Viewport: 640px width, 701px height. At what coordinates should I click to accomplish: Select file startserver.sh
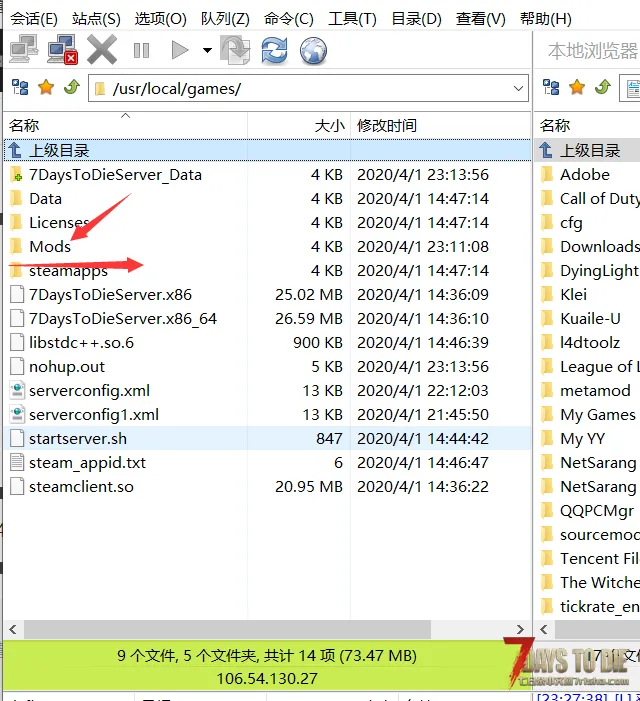[267, 439]
